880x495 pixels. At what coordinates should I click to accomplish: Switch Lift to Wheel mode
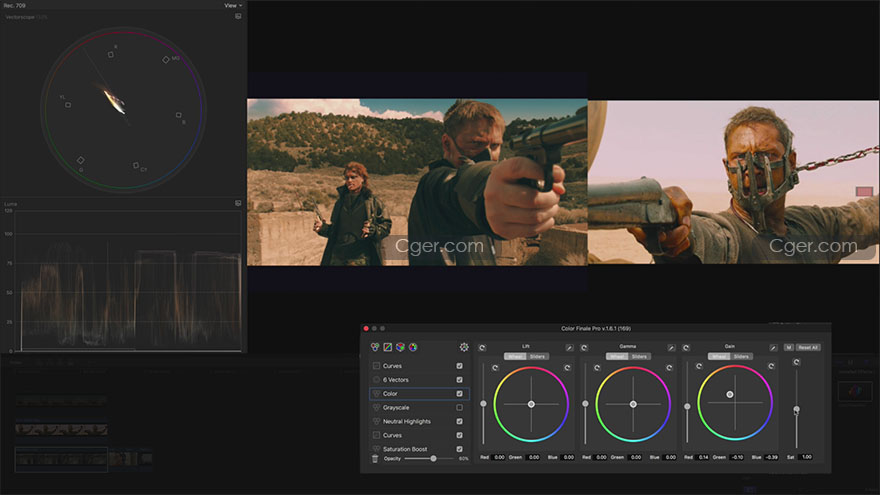pyautogui.click(x=515, y=356)
